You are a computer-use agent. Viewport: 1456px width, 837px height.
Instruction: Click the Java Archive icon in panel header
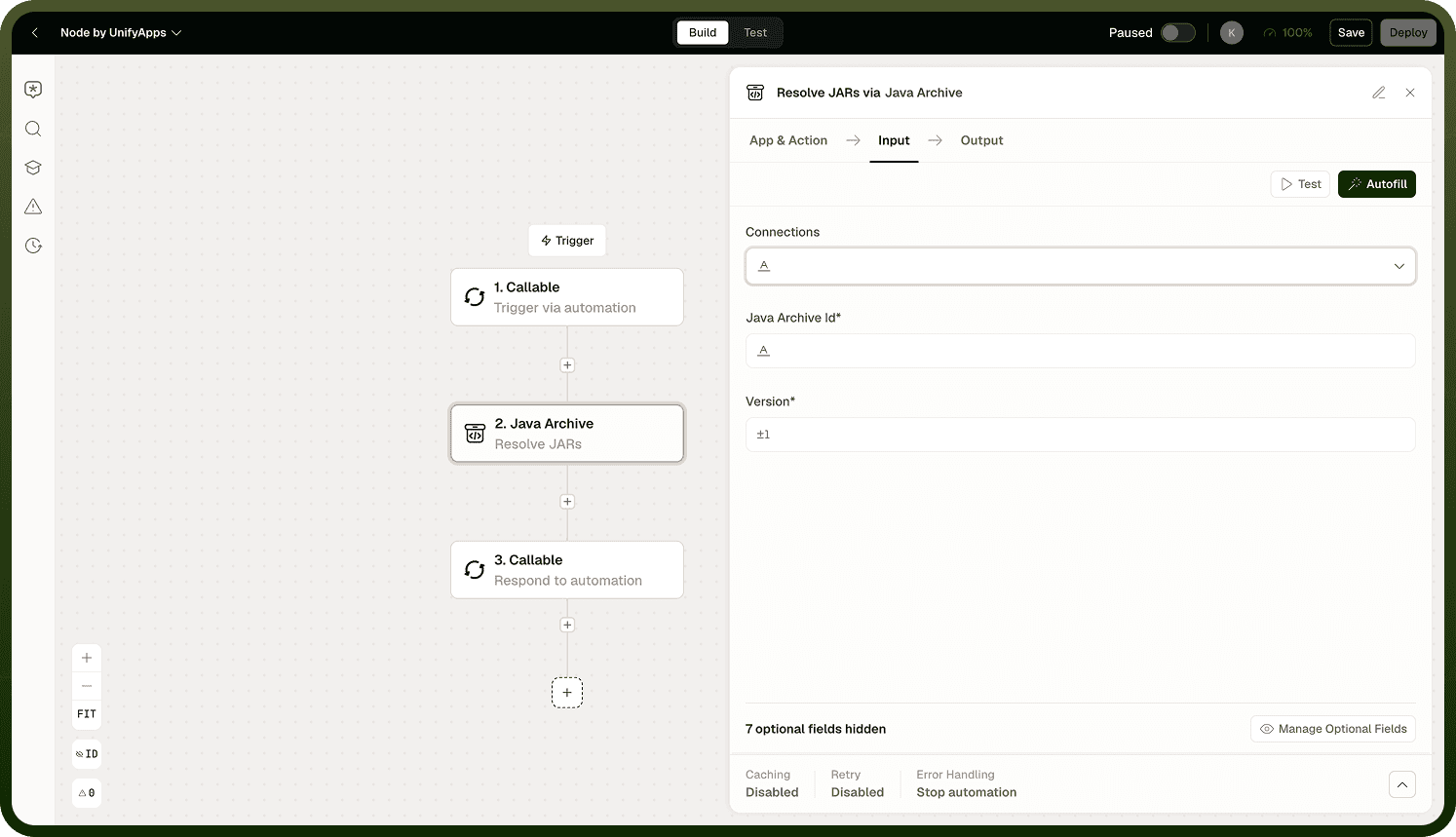click(x=755, y=93)
